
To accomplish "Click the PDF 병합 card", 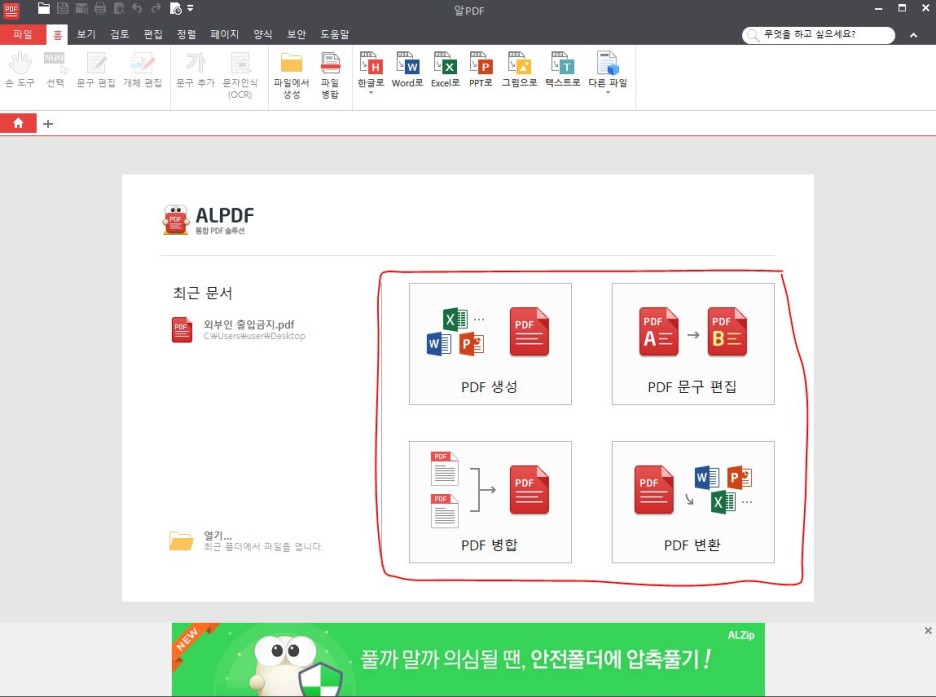I will 490,502.
